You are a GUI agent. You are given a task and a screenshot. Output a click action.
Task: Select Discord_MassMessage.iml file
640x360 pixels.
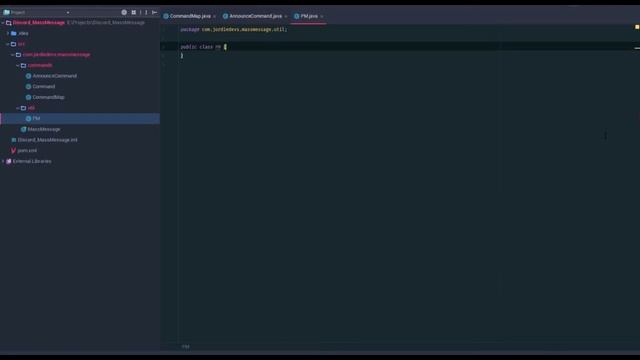(47, 140)
